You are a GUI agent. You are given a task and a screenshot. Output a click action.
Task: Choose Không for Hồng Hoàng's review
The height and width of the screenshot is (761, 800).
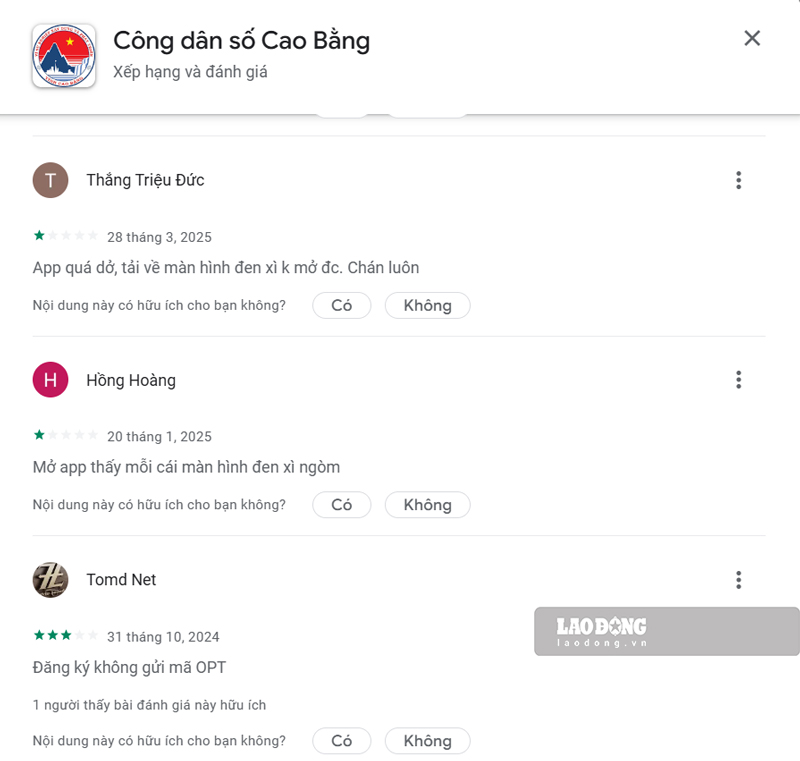tap(428, 504)
